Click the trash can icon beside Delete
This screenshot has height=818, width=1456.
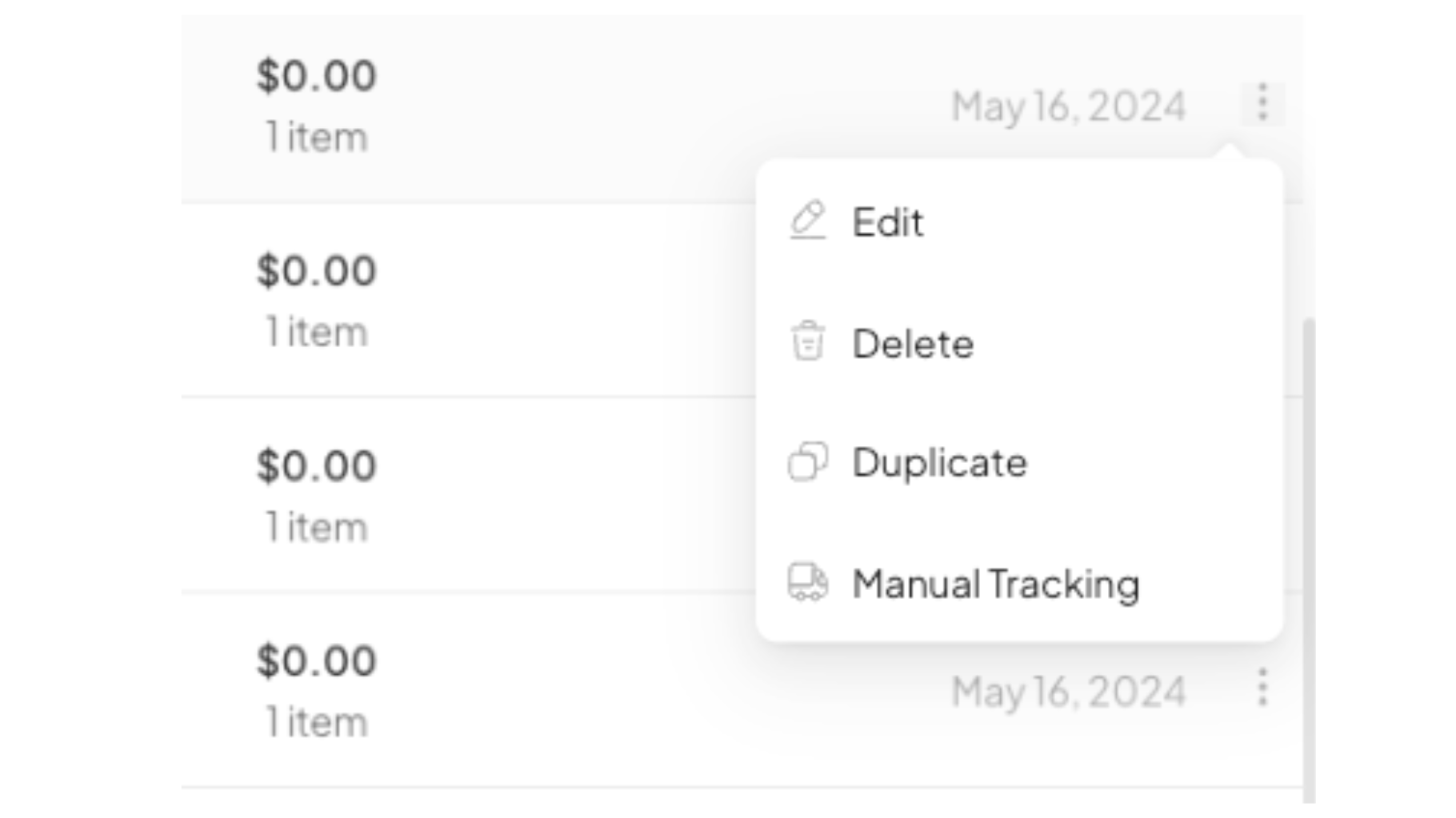coord(807,342)
